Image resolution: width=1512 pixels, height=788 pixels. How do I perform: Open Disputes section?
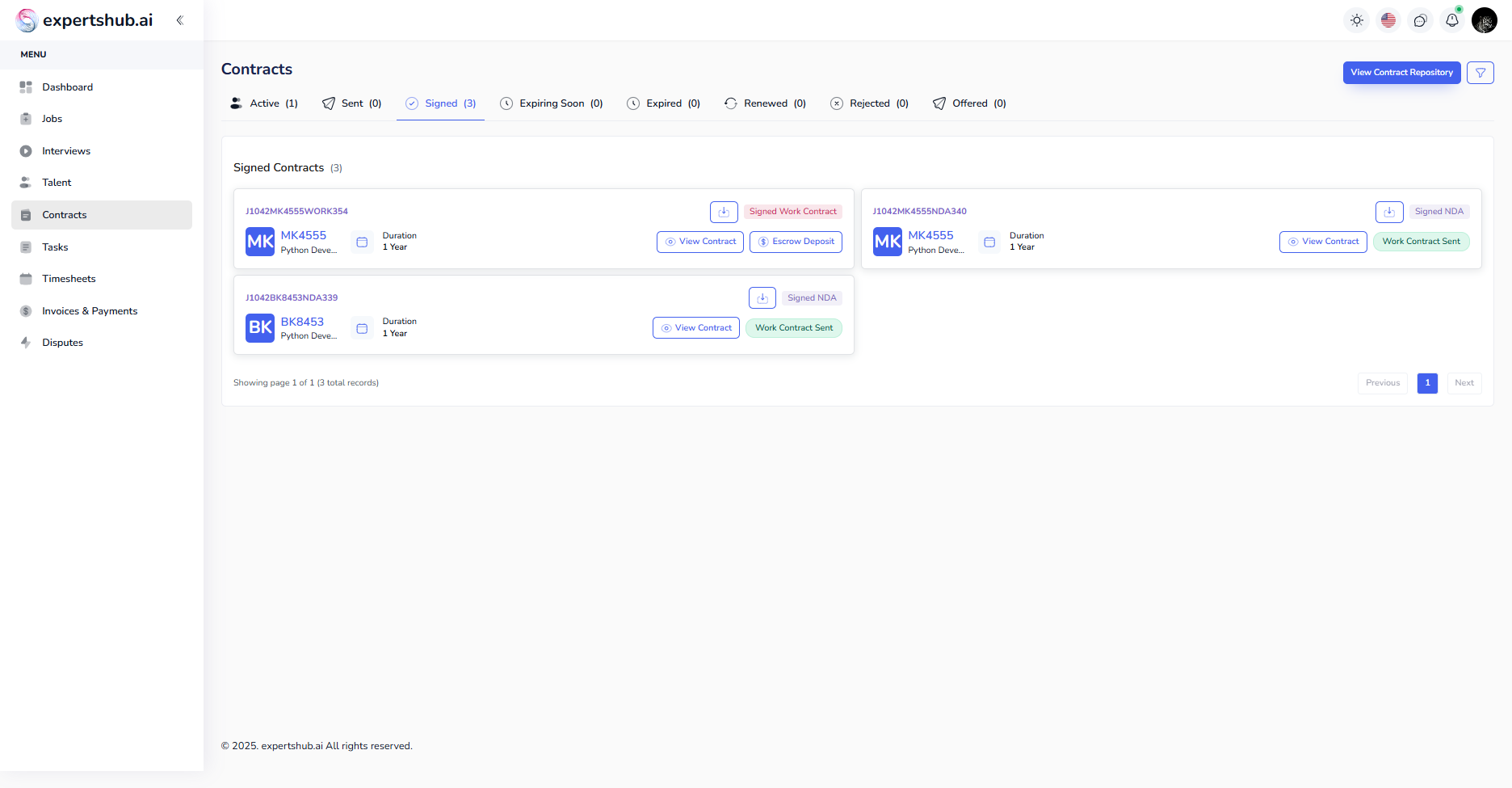[x=102, y=343]
